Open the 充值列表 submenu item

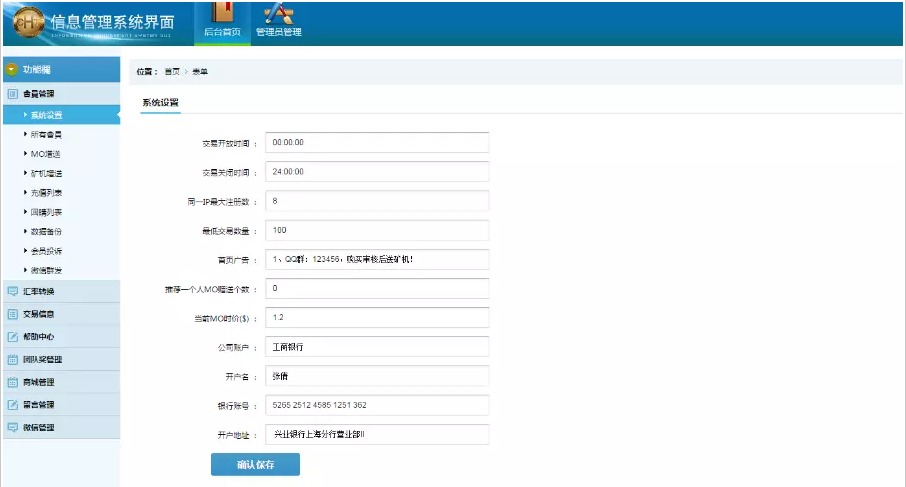tap(46, 192)
